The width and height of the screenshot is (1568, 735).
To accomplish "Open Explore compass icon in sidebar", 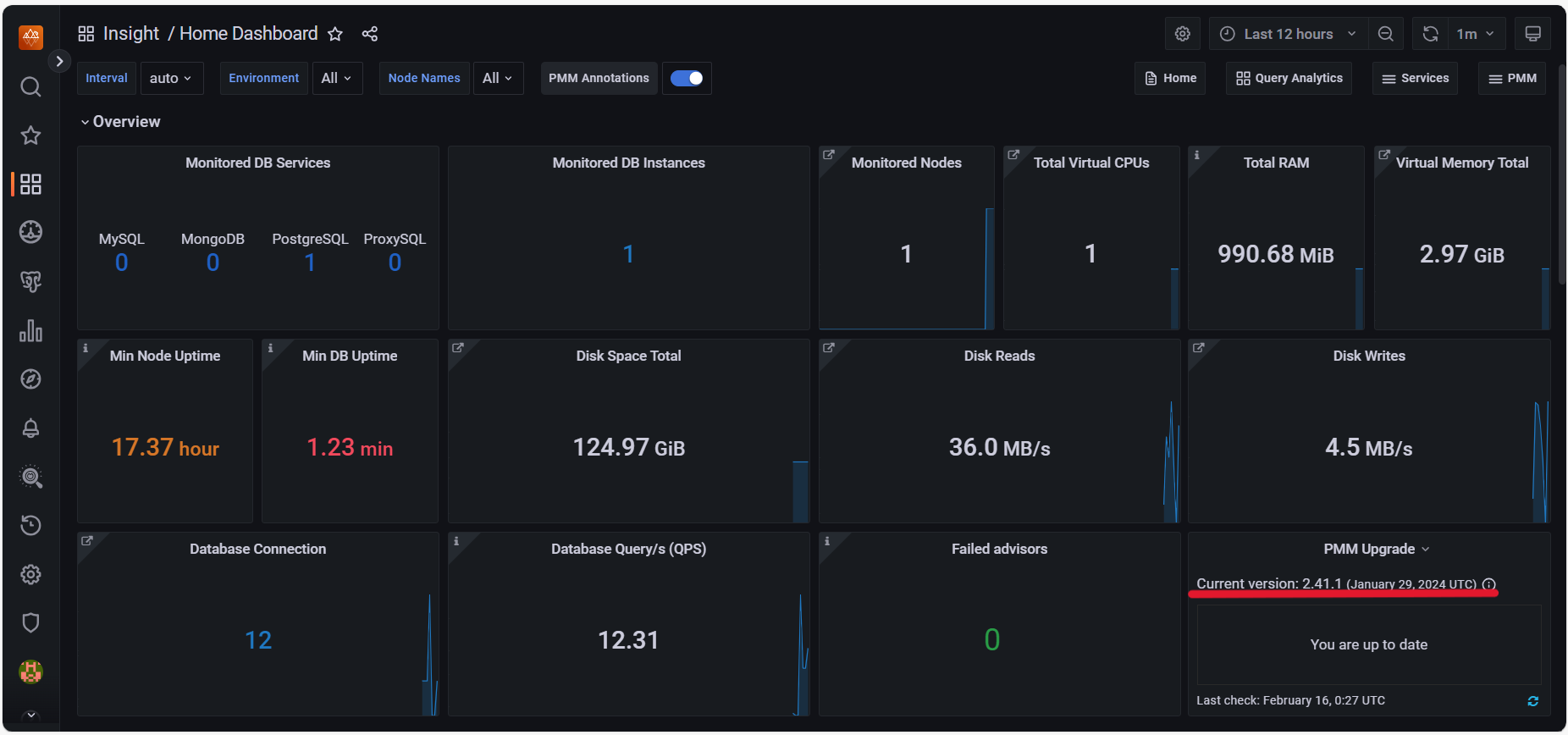I will tap(30, 379).
